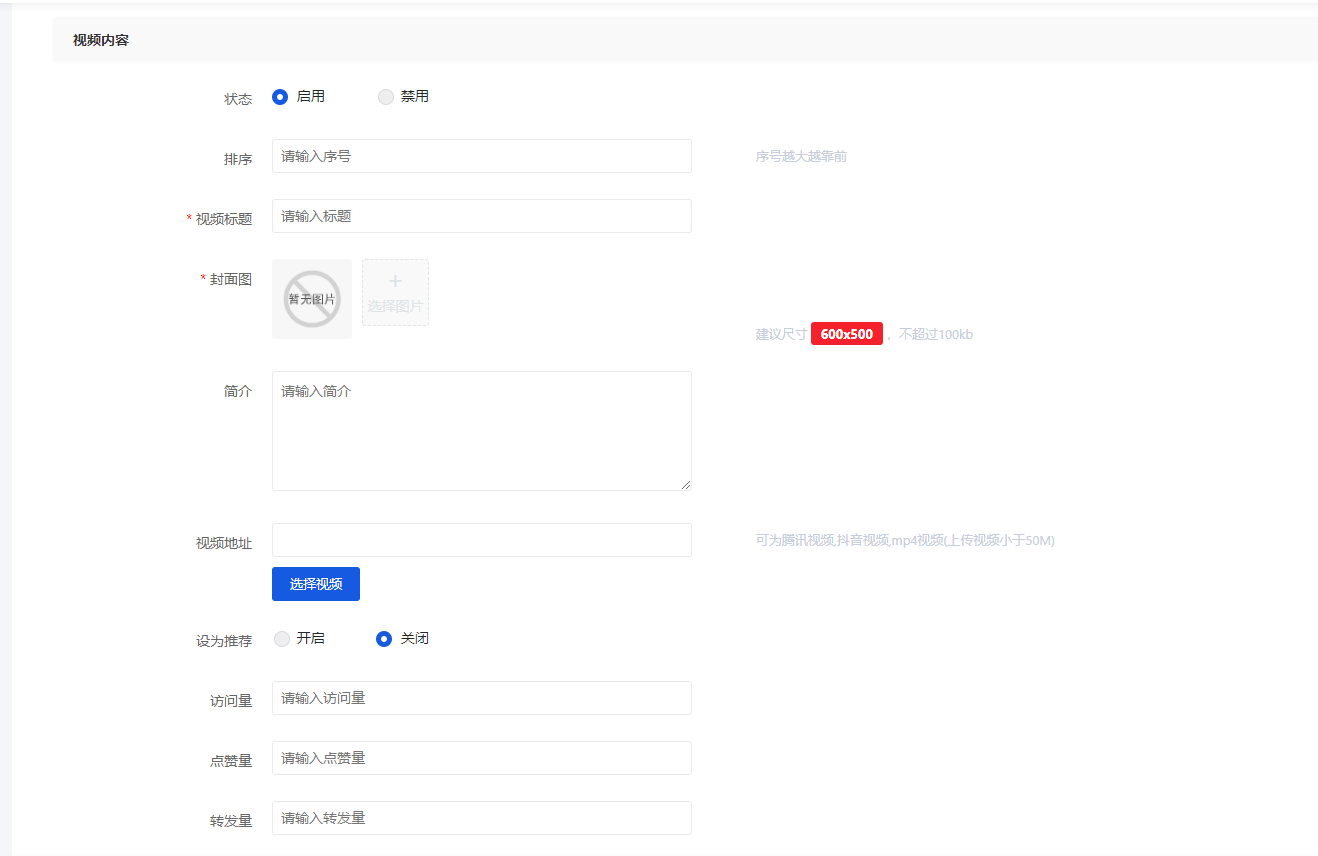
Task: Click the 封面图 required field label
Action: [x=230, y=279]
